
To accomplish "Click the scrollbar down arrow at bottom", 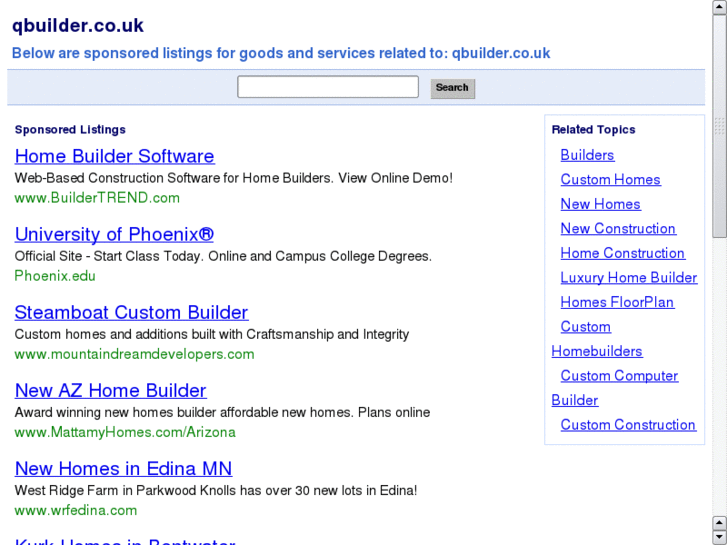I will tap(719, 537).
